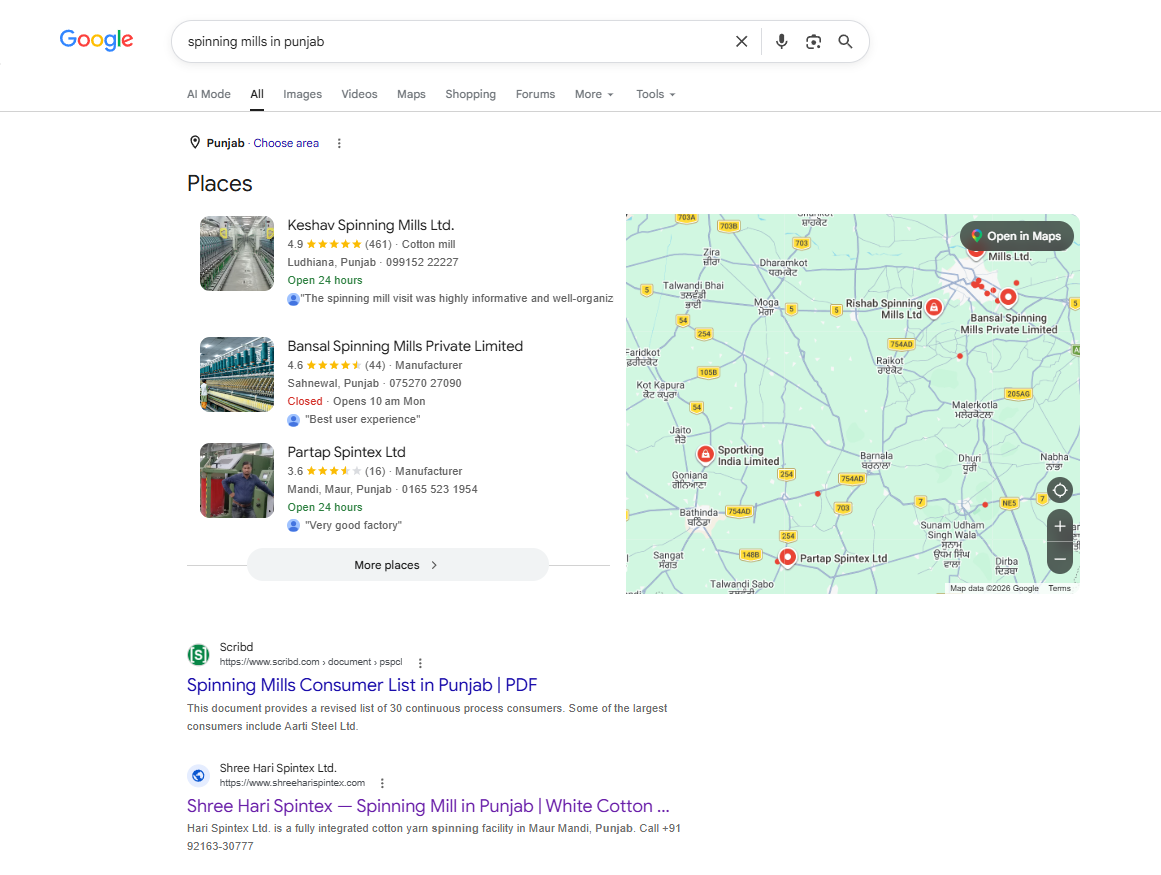1161x875 pixels.
Task: Click reviewer avatar on Keshav Spinning review
Action: tap(293, 299)
